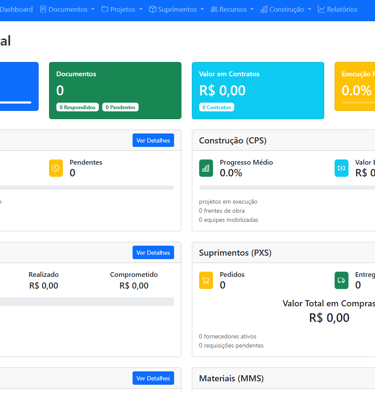Open the Documentos menu
Image resolution: width=375 pixels, height=393 pixels.
(67, 9)
